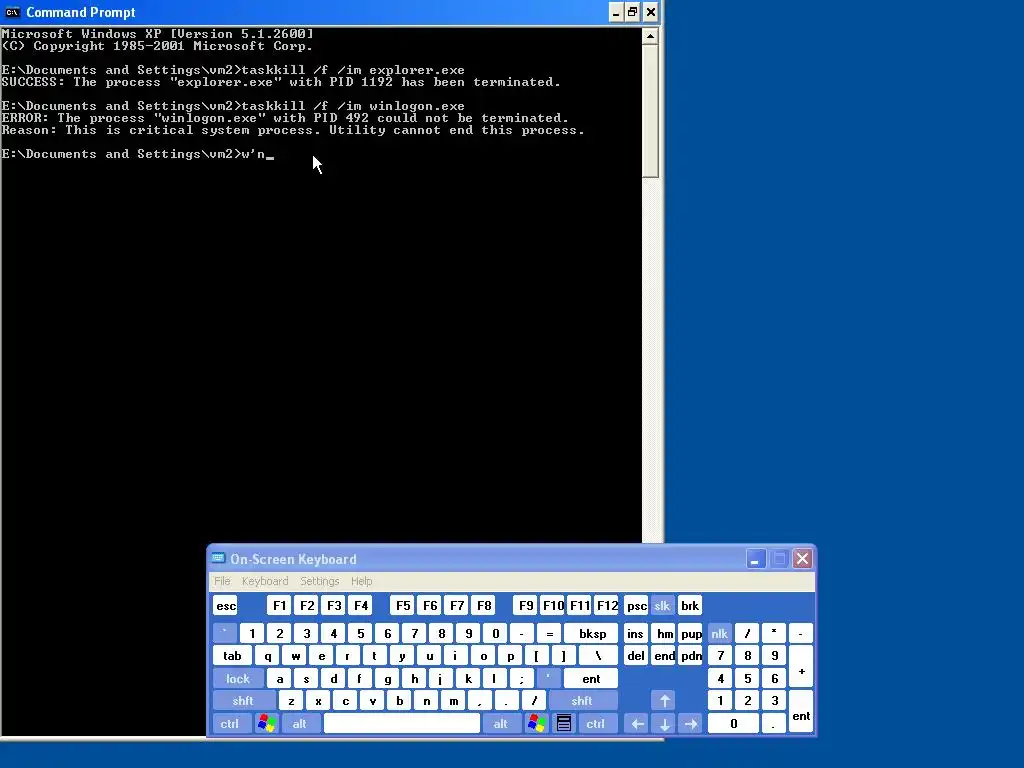The height and width of the screenshot is (768, 1024).
Task: Close the On-Screen Keyboard window
Action: click(803, 558)
